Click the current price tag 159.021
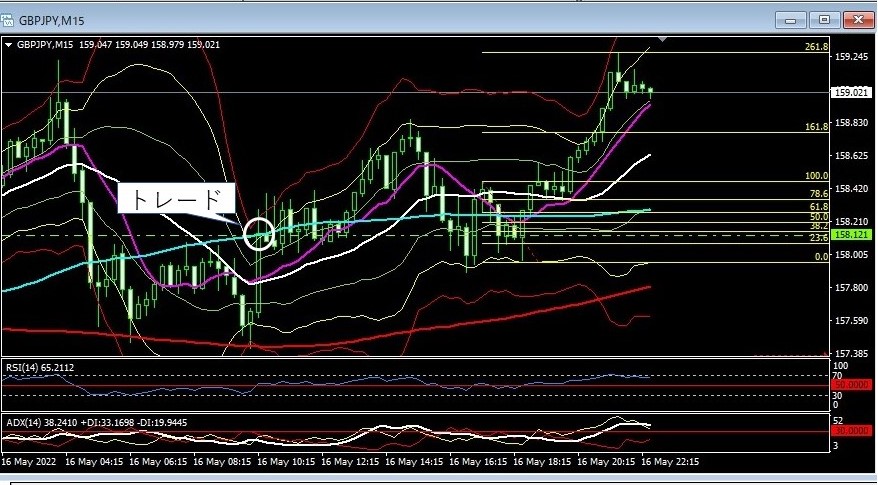Viewport: 878px width, 485px height. tap(852, 92)
